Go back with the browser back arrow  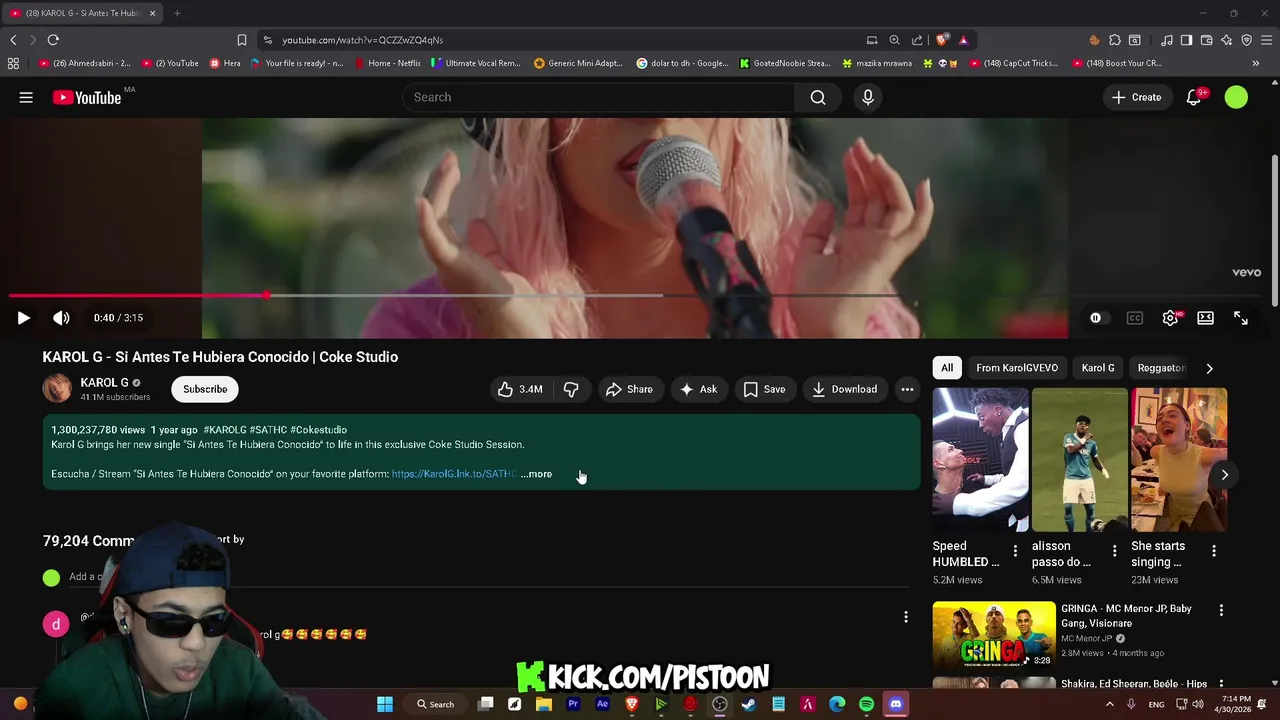(13, 40)
